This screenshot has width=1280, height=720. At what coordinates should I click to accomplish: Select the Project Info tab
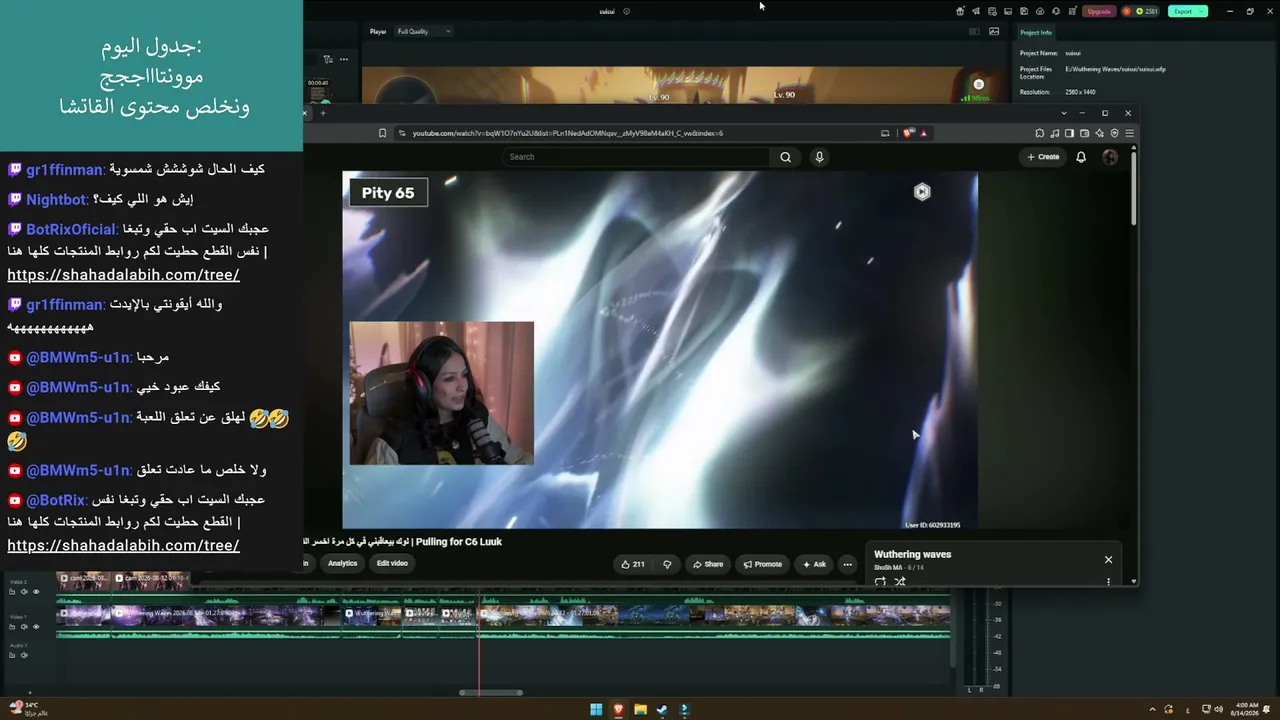pyautogui.click(x=1036, y=32)
